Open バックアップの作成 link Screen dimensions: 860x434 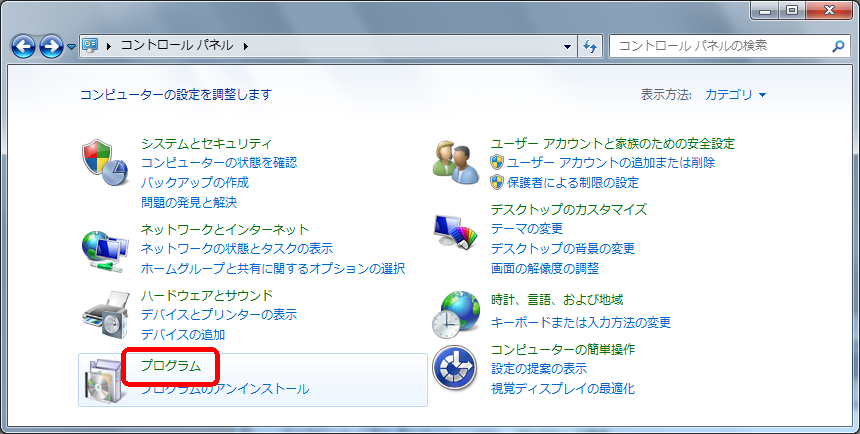(x=195, y=183)
